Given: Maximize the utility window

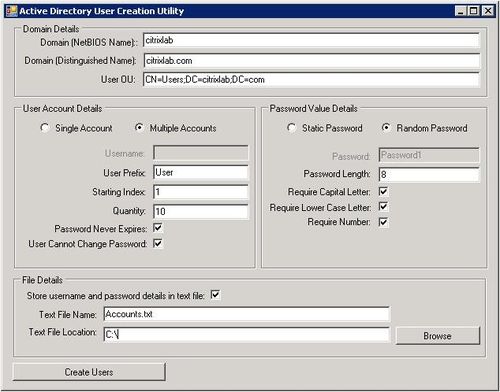Looking at the screenshot, I should tap(474, 11).
